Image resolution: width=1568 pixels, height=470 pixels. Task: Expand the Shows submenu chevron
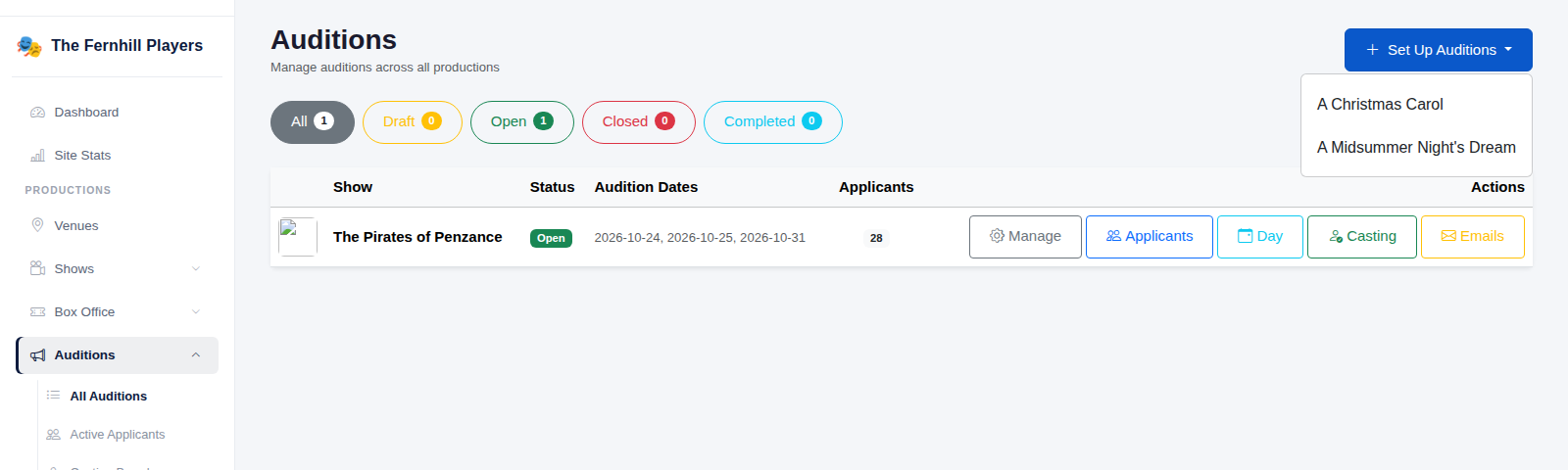pyautogui.click(x=196, y=269)
